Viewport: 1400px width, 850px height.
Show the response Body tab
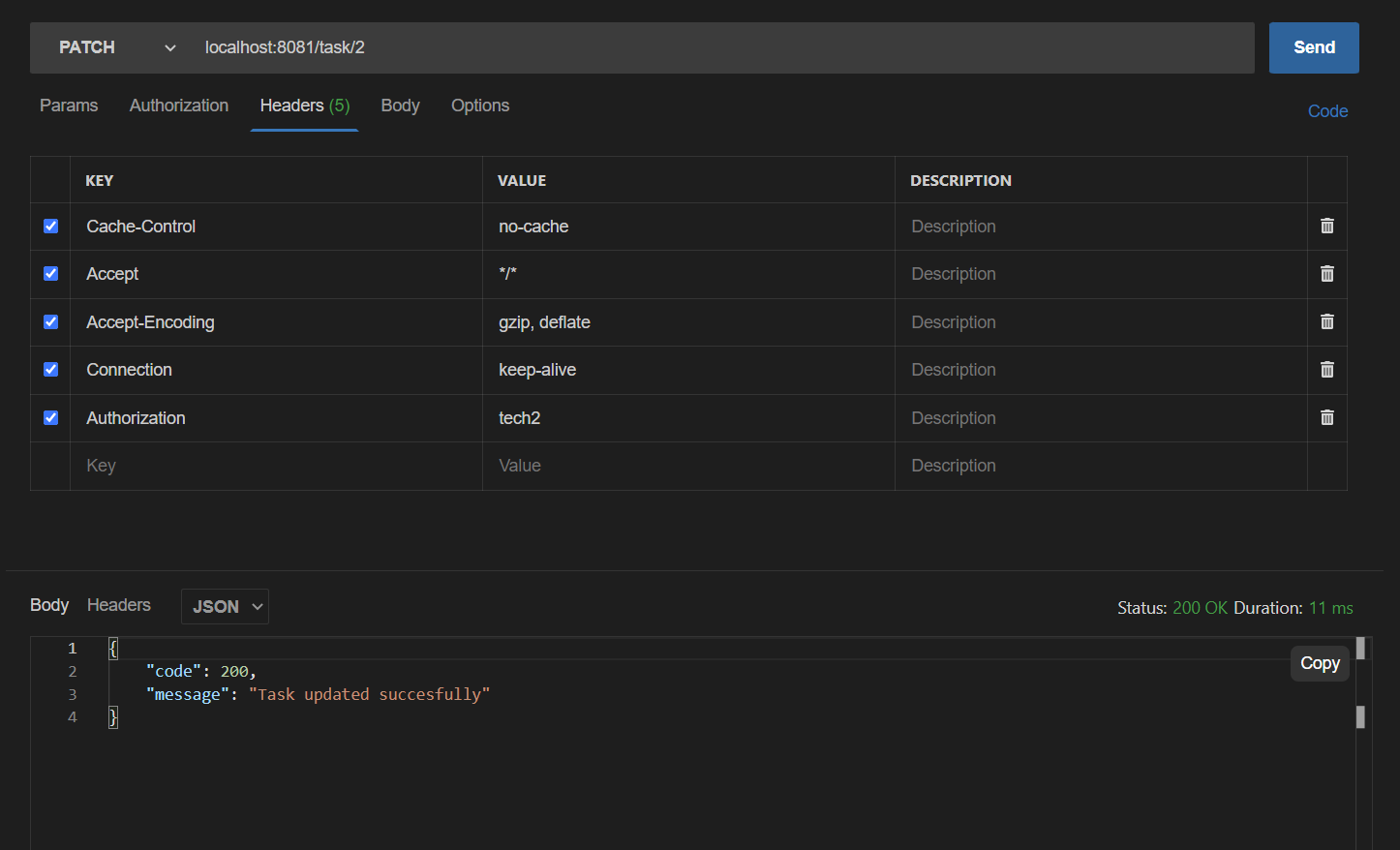pos(49,605)
